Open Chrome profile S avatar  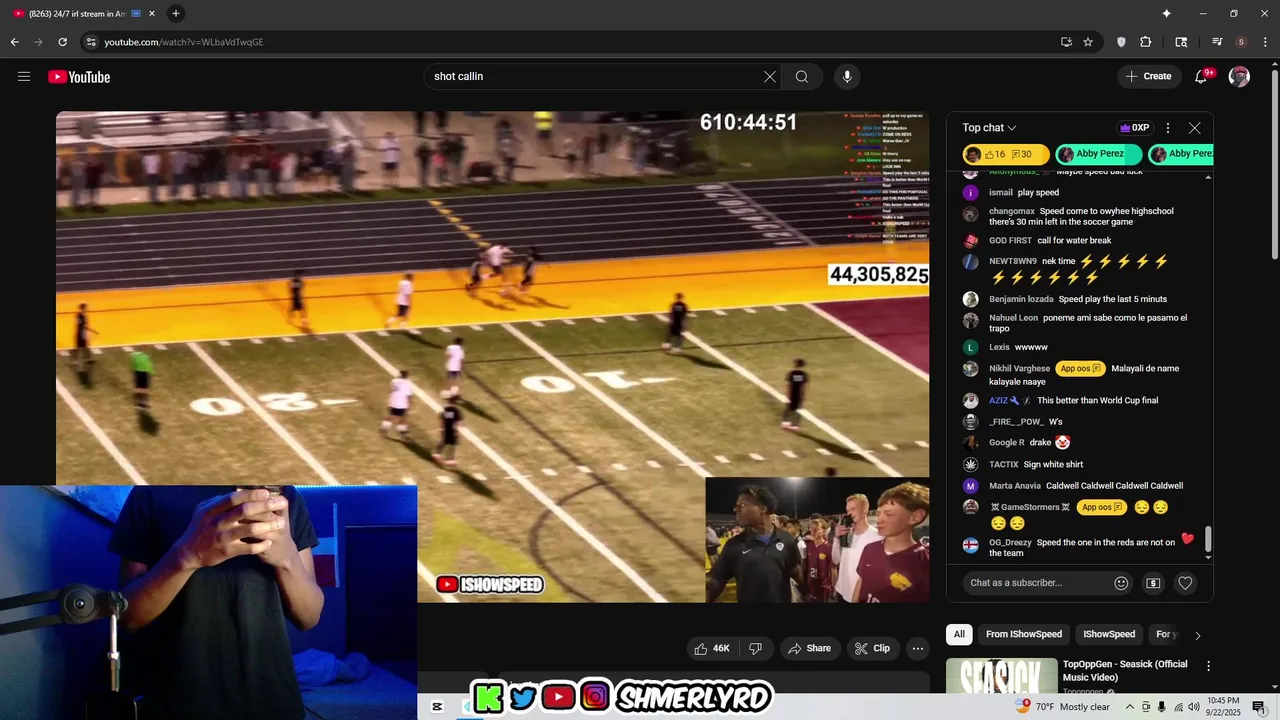pyautogui.click(x=1241, y=42)
